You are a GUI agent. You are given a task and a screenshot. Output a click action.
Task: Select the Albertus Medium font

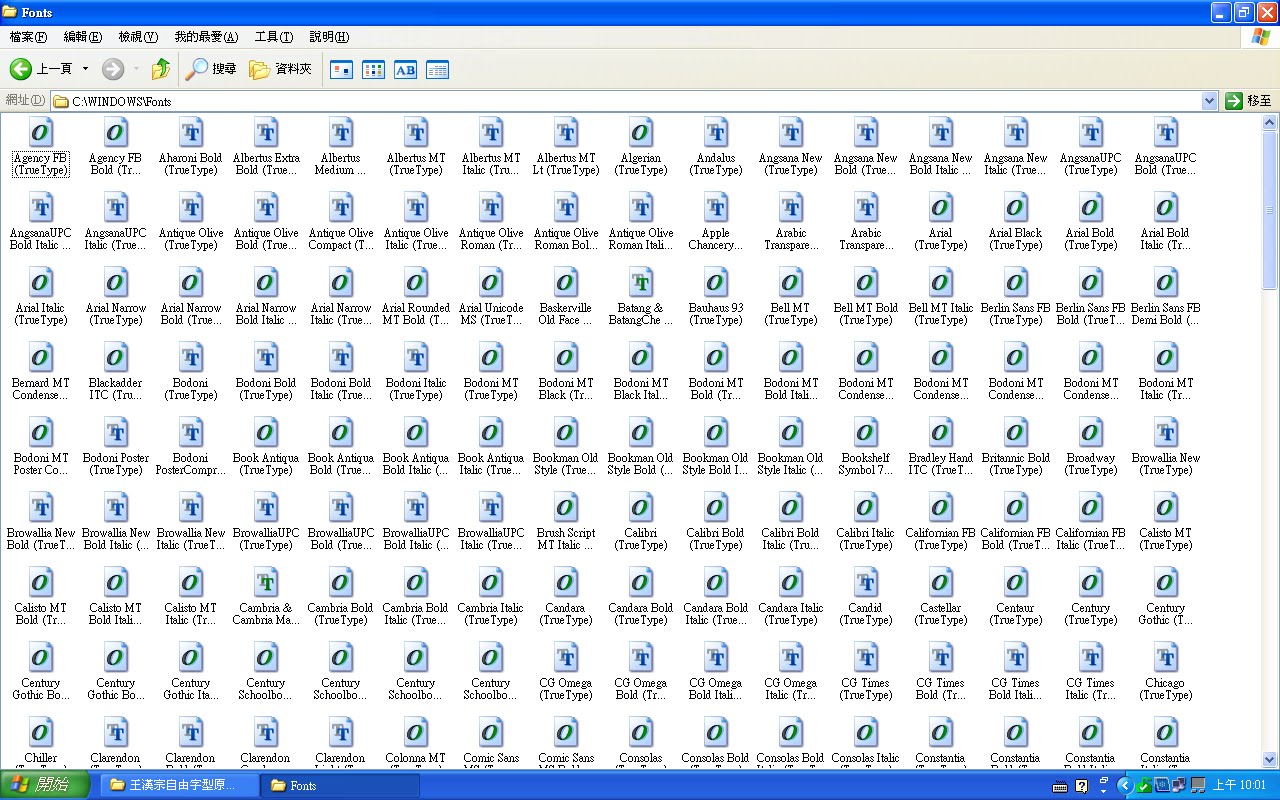click(341, 146)
